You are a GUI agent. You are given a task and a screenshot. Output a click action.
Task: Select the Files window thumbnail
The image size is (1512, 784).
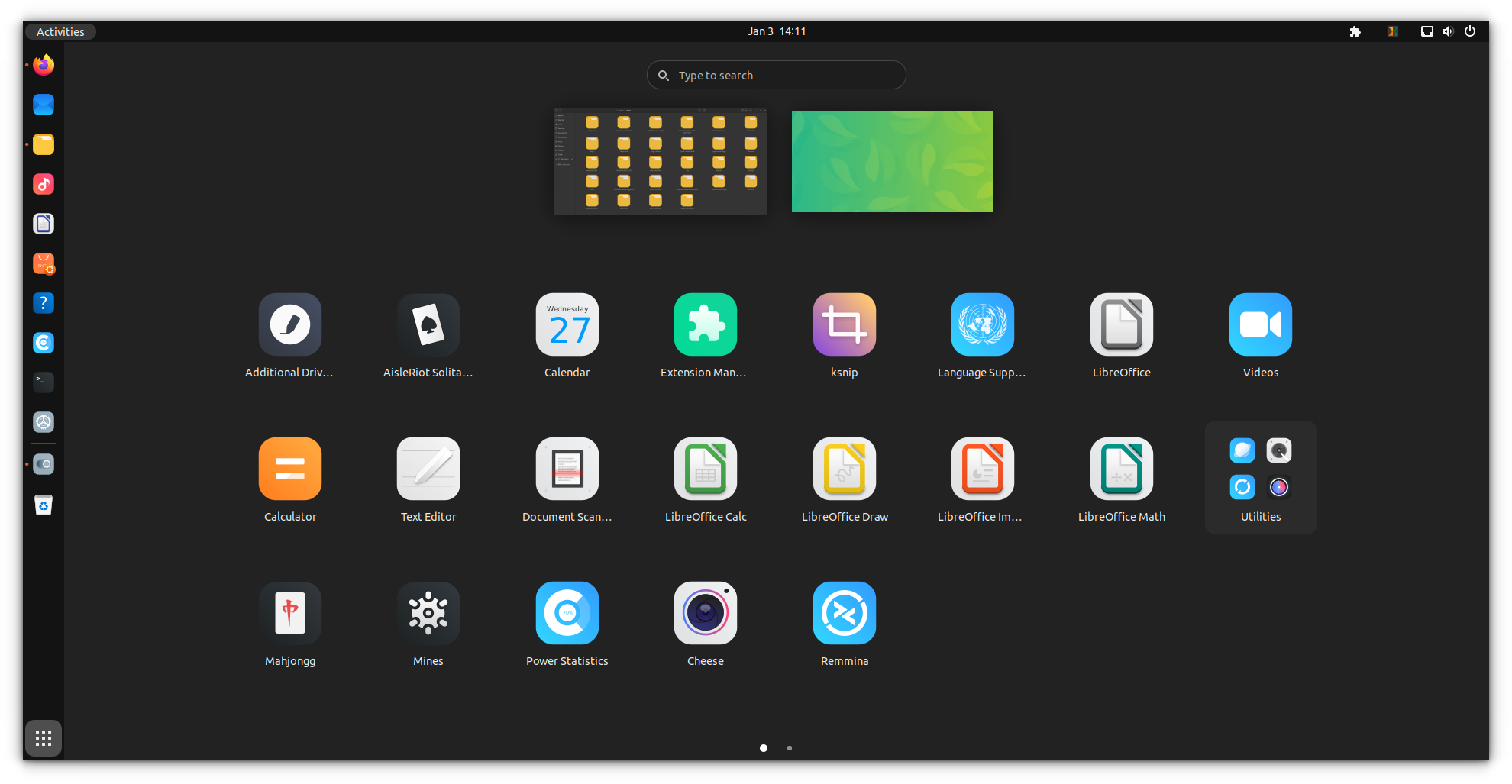(x=660, y=161)
